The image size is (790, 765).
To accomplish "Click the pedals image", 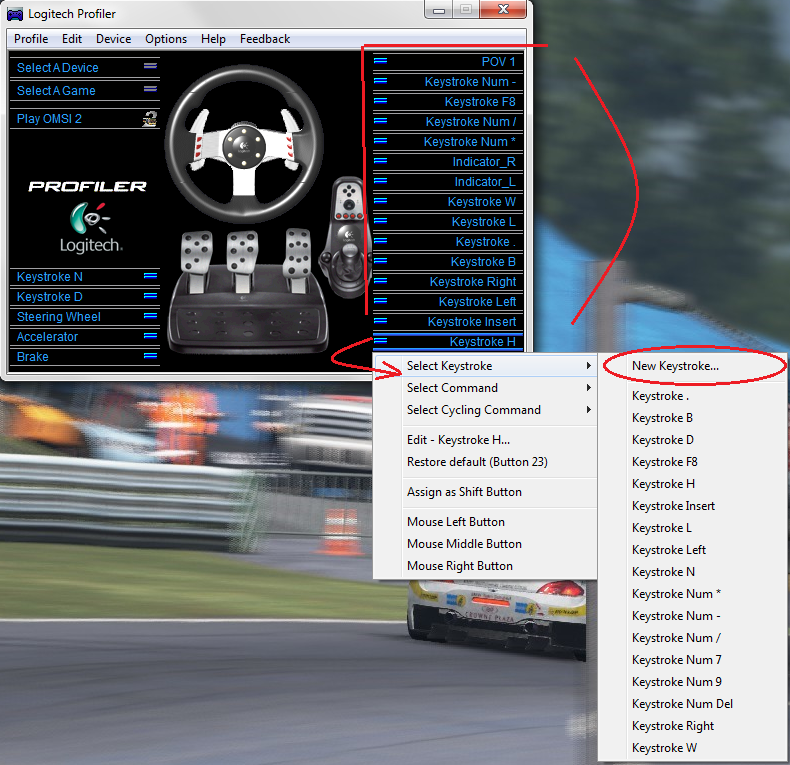I will pyautogui.click(x=248, y=291).
